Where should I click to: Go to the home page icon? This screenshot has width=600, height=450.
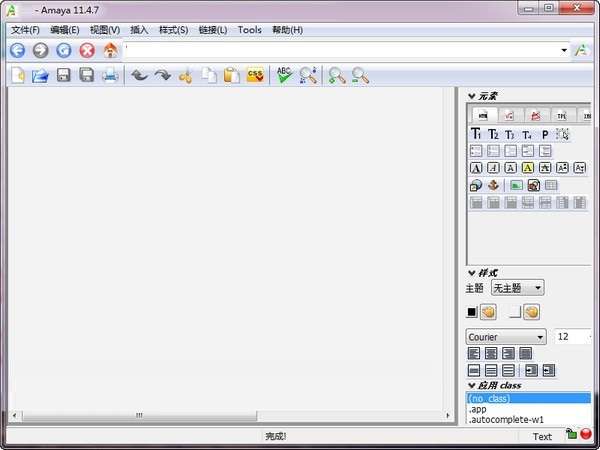(111, 51)
